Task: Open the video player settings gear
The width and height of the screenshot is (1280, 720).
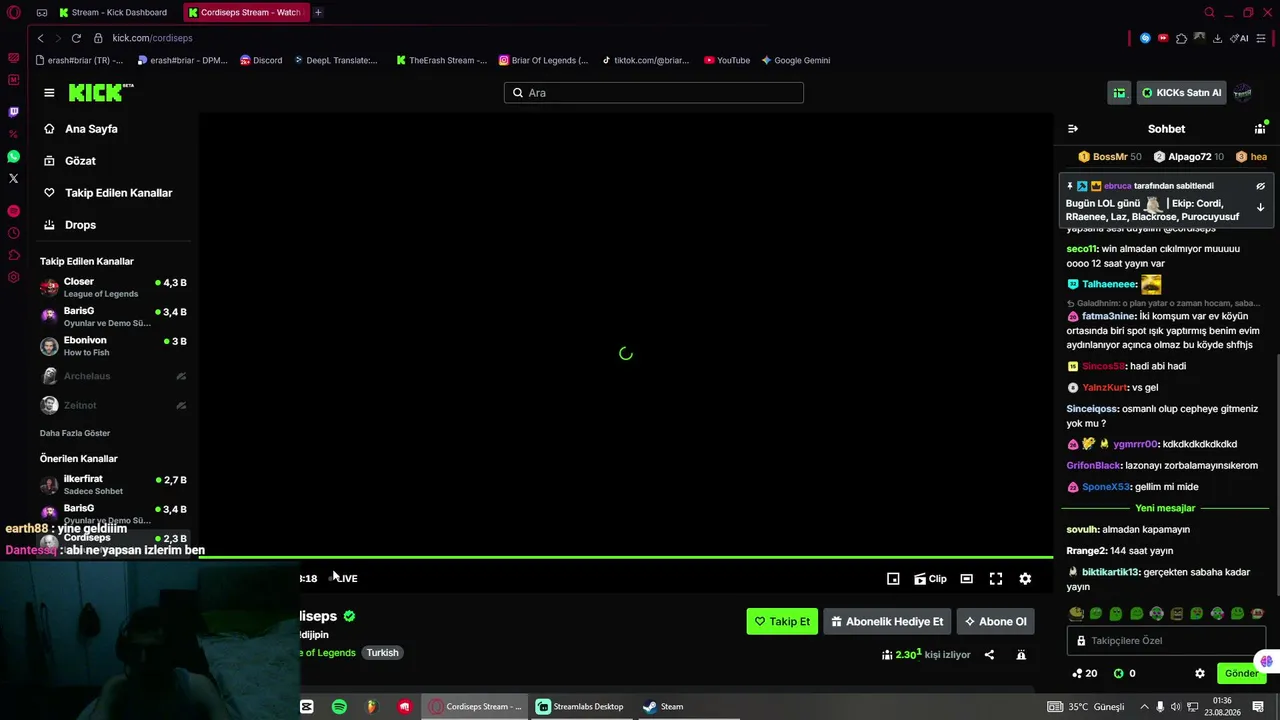Action: pyautogui.click(x=1025, y=579)
